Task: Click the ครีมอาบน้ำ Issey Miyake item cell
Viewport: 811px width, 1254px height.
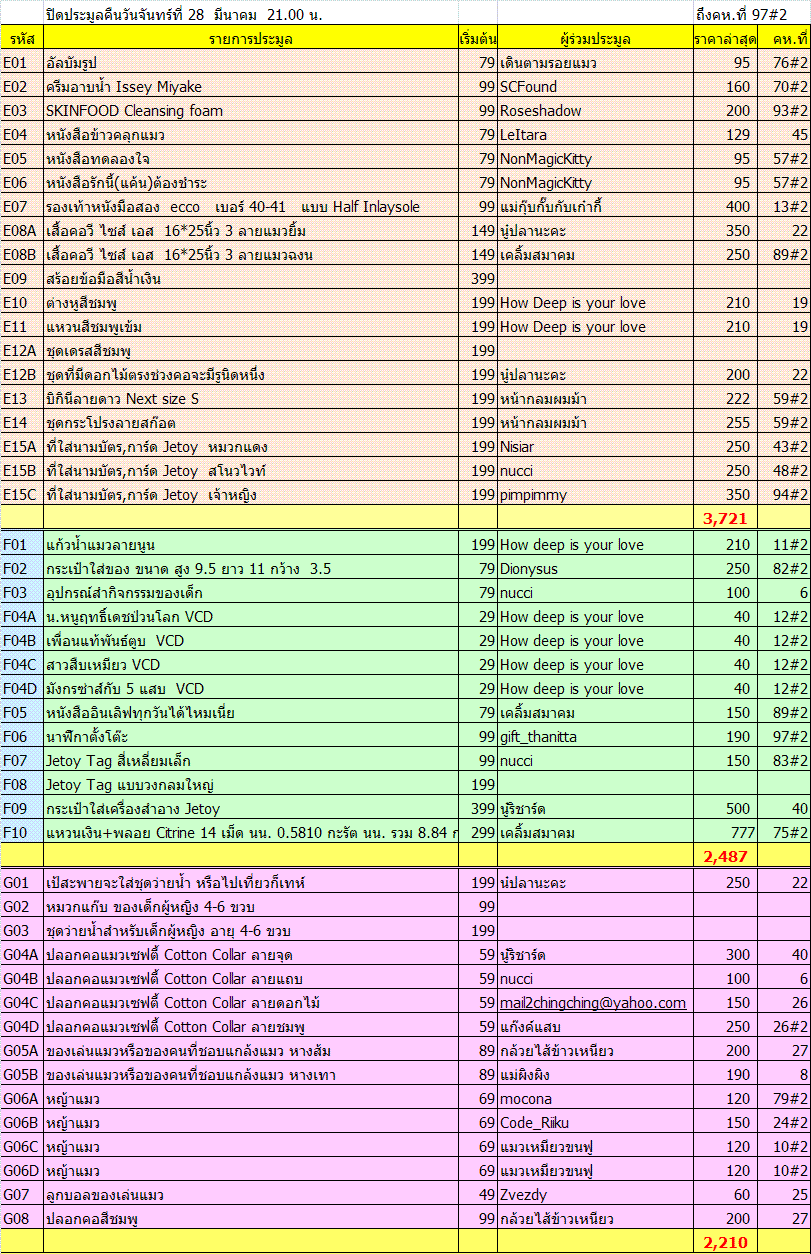Action: point(251,87)
